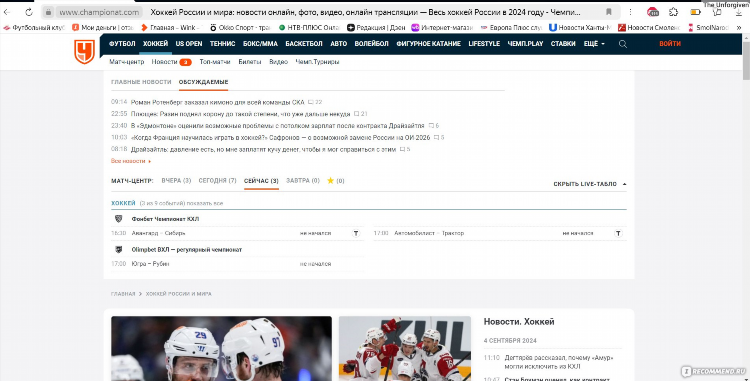This screenshot has width=750, height=381.
Task: Open the Билеты submenu link
Action: point(250,62)
